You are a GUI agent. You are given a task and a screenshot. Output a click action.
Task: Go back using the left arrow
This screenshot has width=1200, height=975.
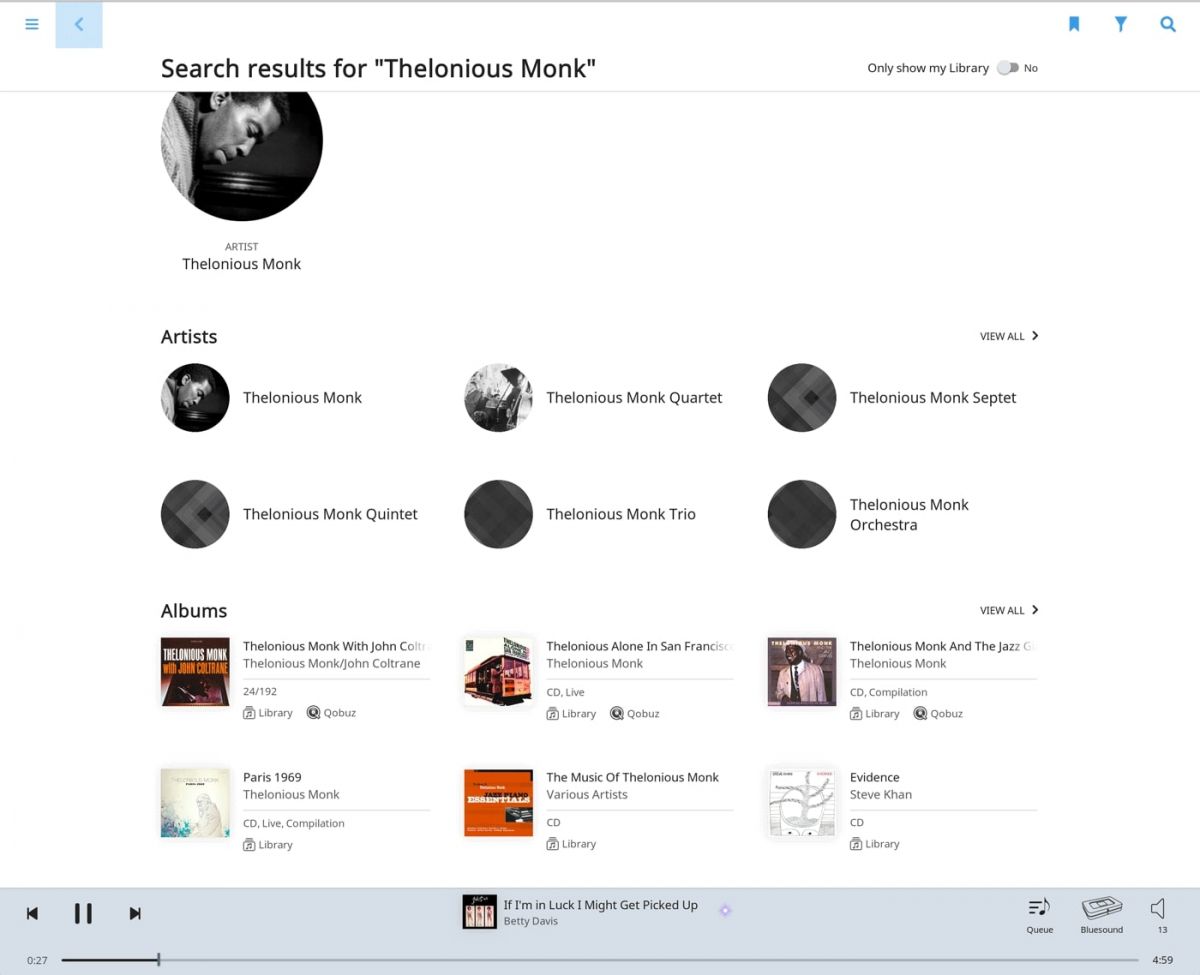point(79,24)
